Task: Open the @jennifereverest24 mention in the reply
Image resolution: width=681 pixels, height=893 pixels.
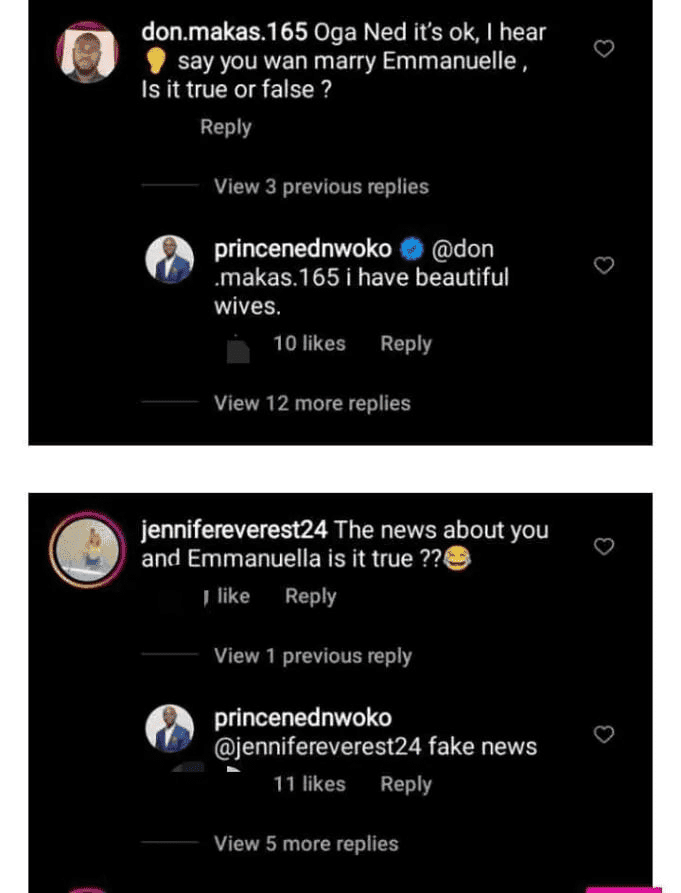Action: 326,747
